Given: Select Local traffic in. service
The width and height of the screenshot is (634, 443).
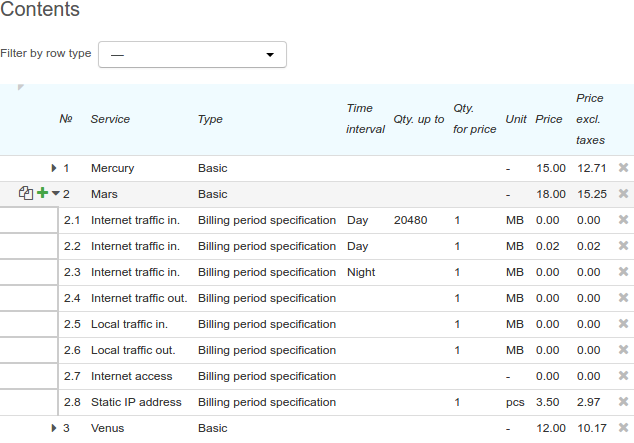Looking at the screenshot, I should click(129, 324).
